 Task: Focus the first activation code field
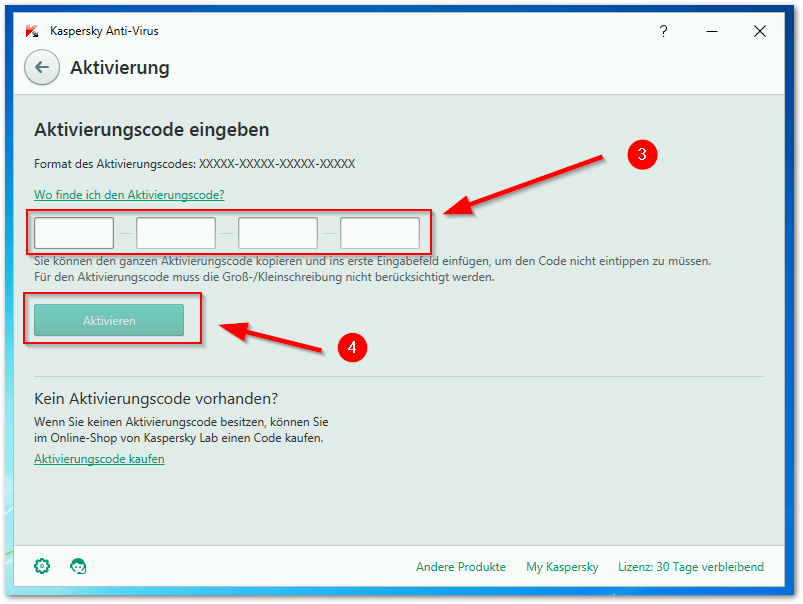click(x=74, y=233)
